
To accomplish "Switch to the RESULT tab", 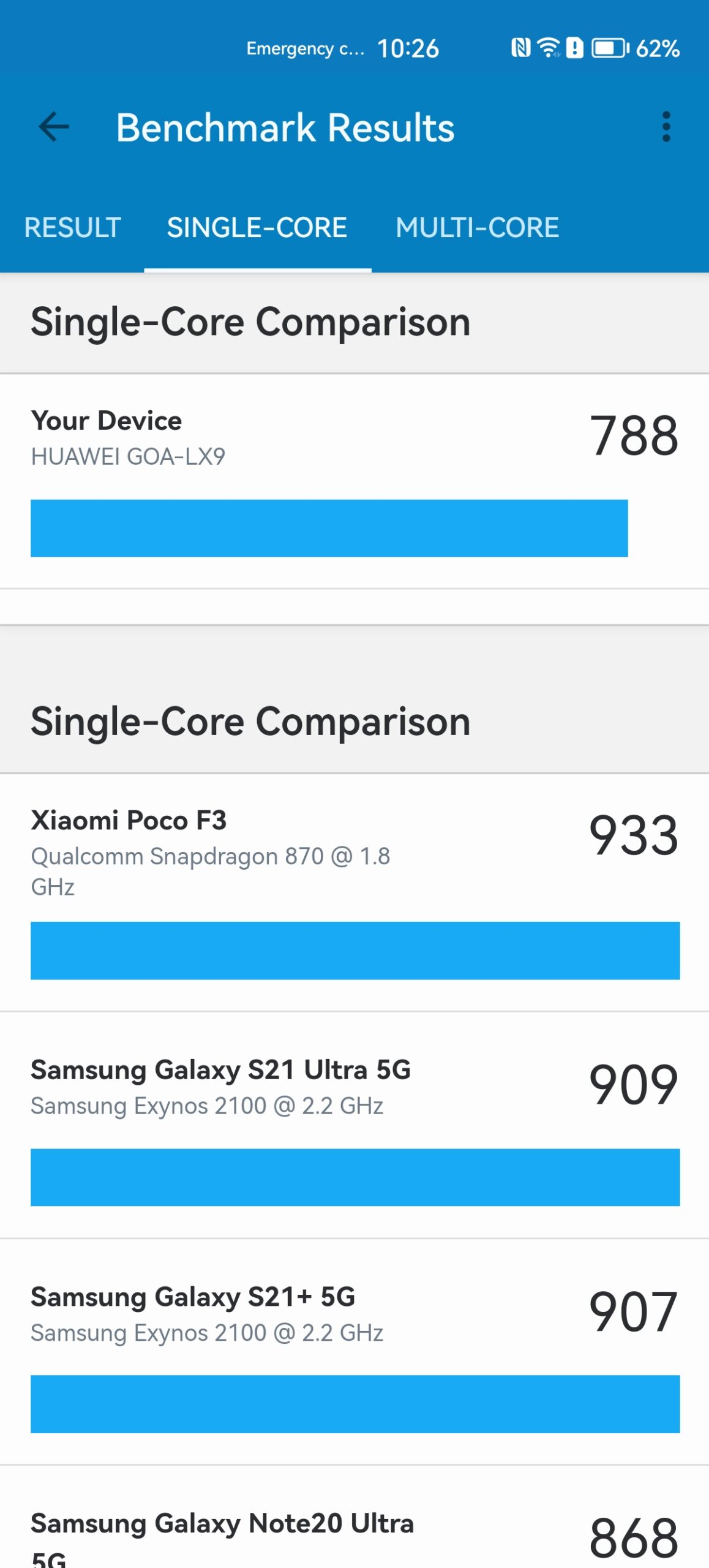I will coord(72,228).
